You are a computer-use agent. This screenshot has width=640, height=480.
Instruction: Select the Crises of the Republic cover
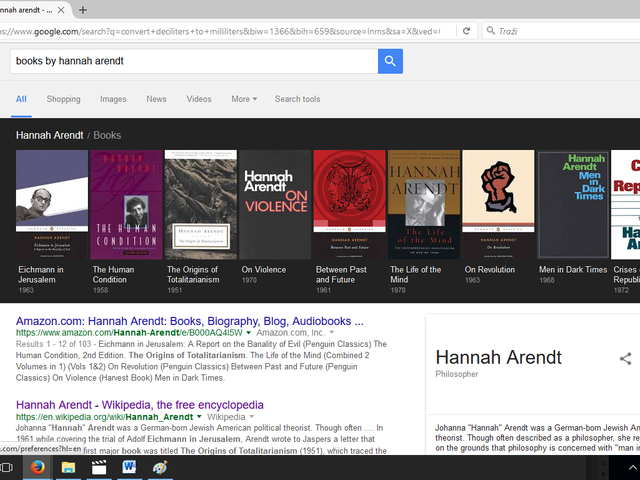point(625,204)
